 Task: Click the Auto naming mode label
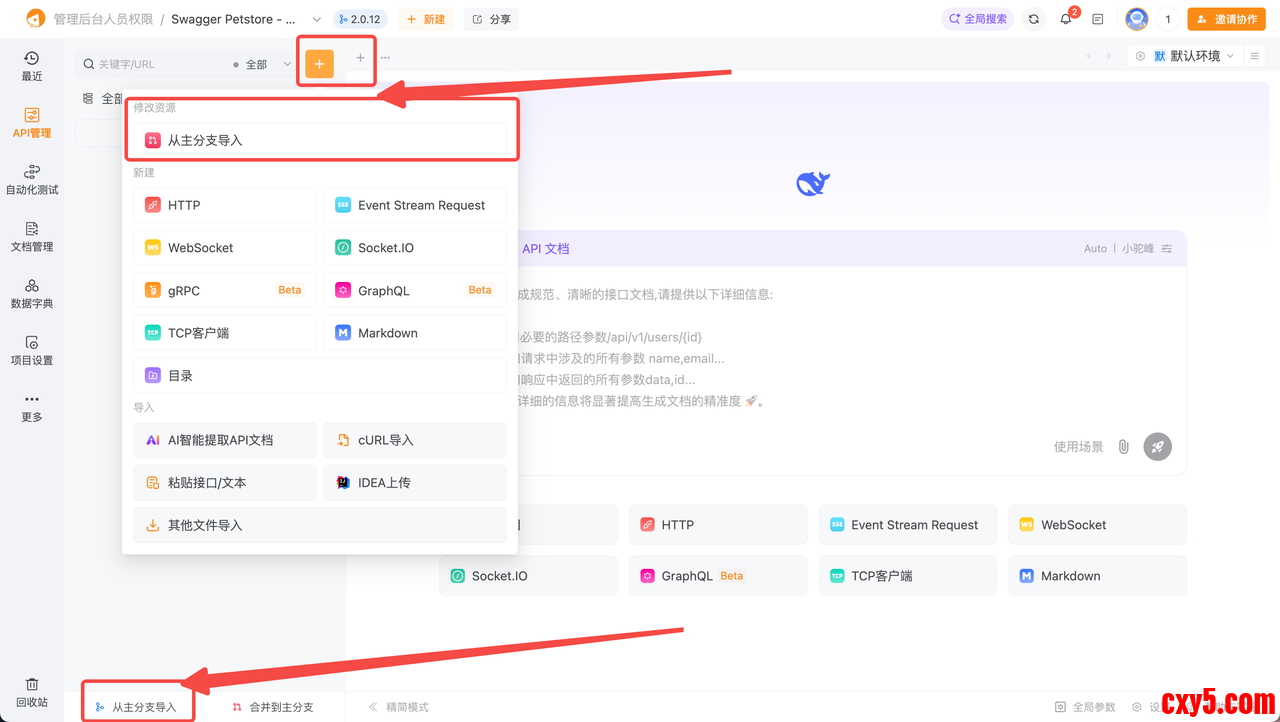click(x=1095, y=249)
